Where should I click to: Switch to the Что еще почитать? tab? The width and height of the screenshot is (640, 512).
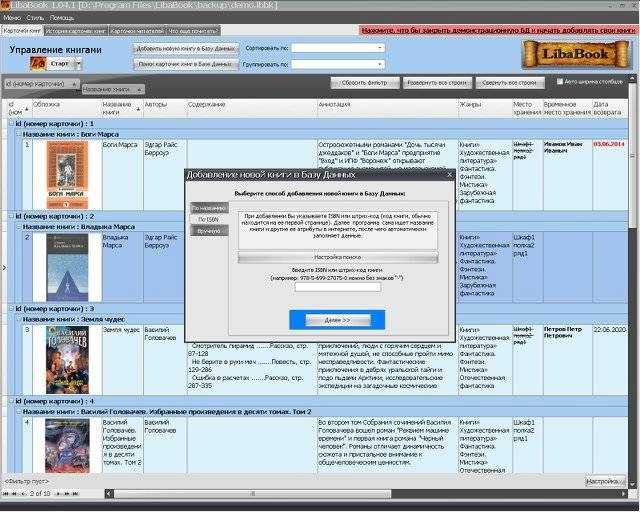(193, 31)
